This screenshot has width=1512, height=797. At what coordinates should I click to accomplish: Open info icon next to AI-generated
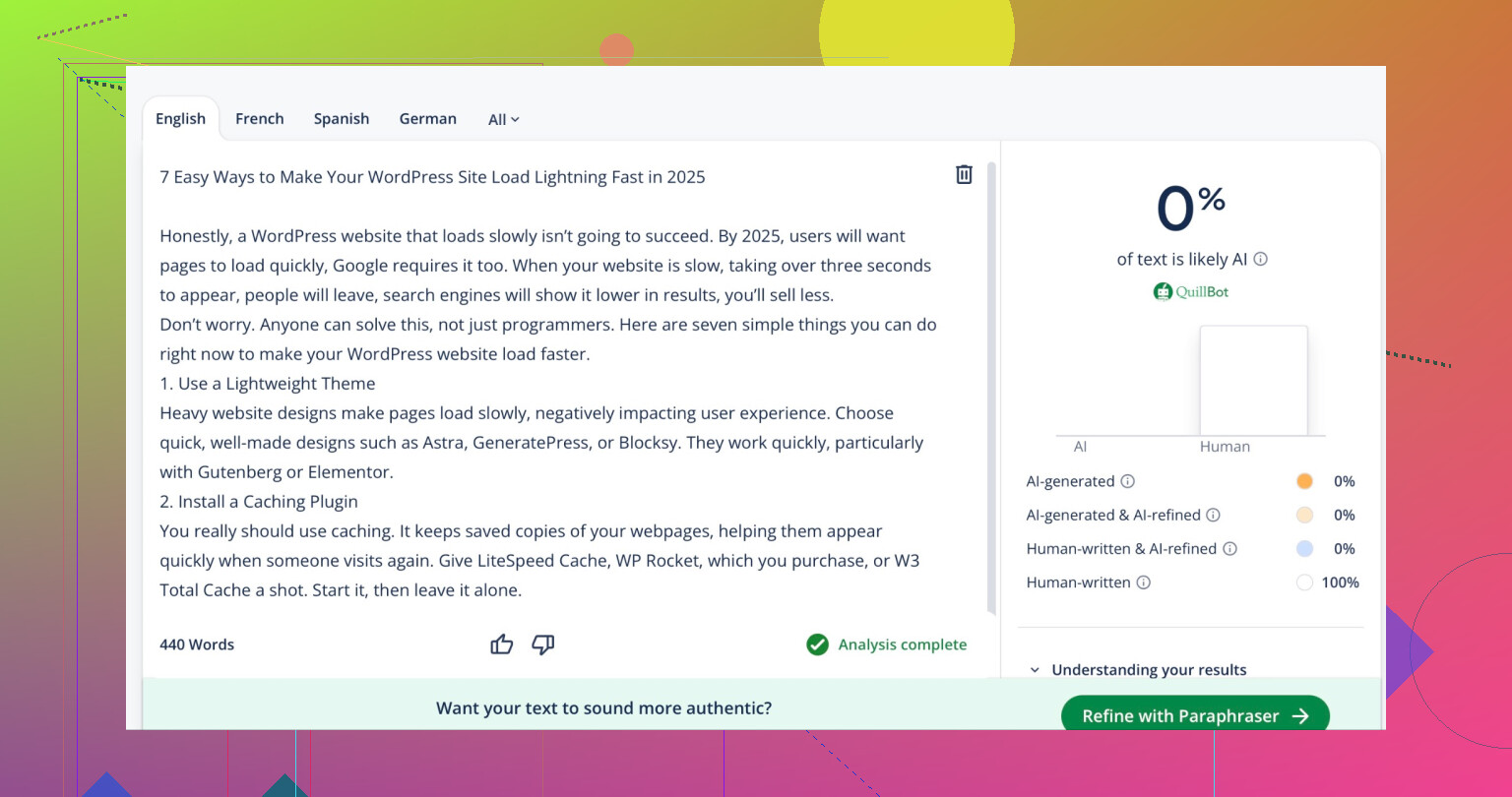[1128, 481]
